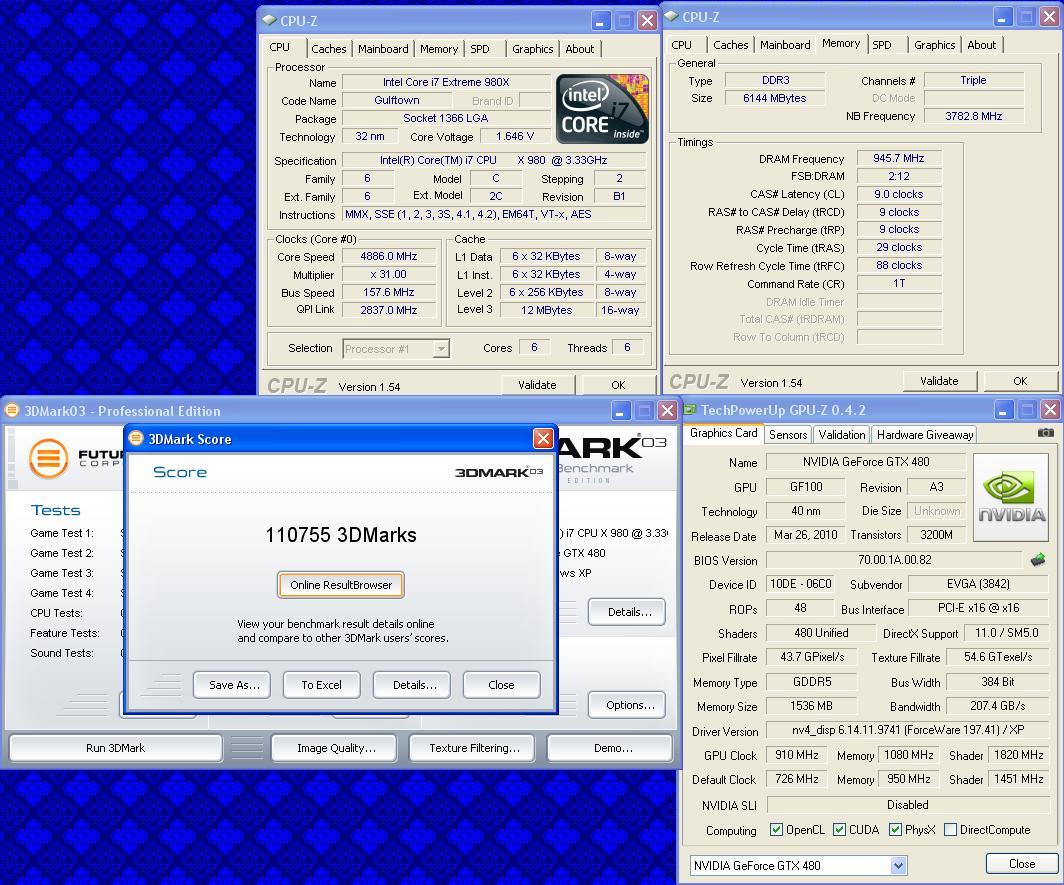
Task: Minimize the left CPU-Z window
Action: point(601,20)
